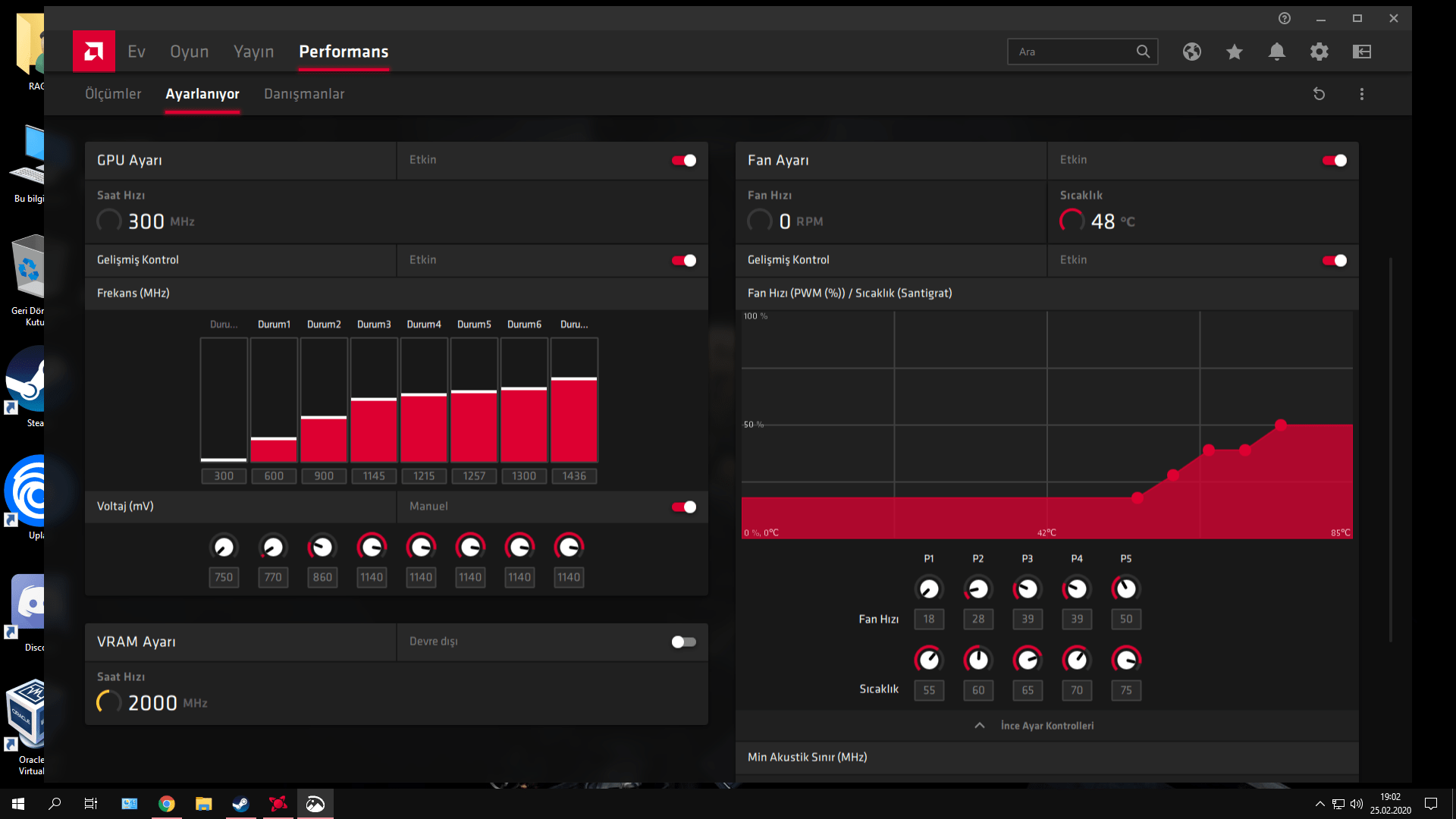The image size is (1456, 819).
Task: Open the Oyun tab
Action: click(189, 52)
